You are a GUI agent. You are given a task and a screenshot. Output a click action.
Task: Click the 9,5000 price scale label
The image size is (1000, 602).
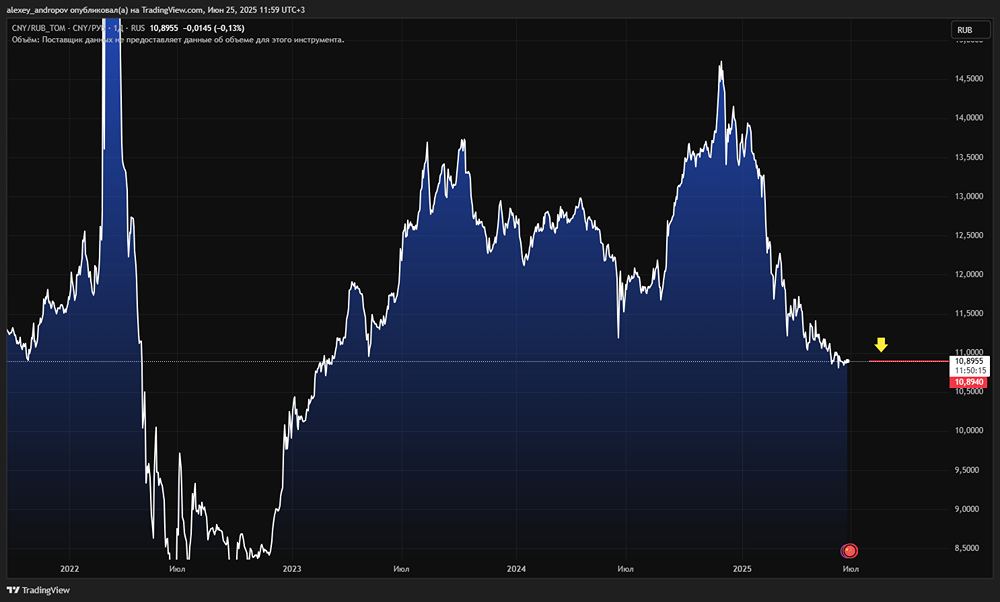click(x=969, y=470)
